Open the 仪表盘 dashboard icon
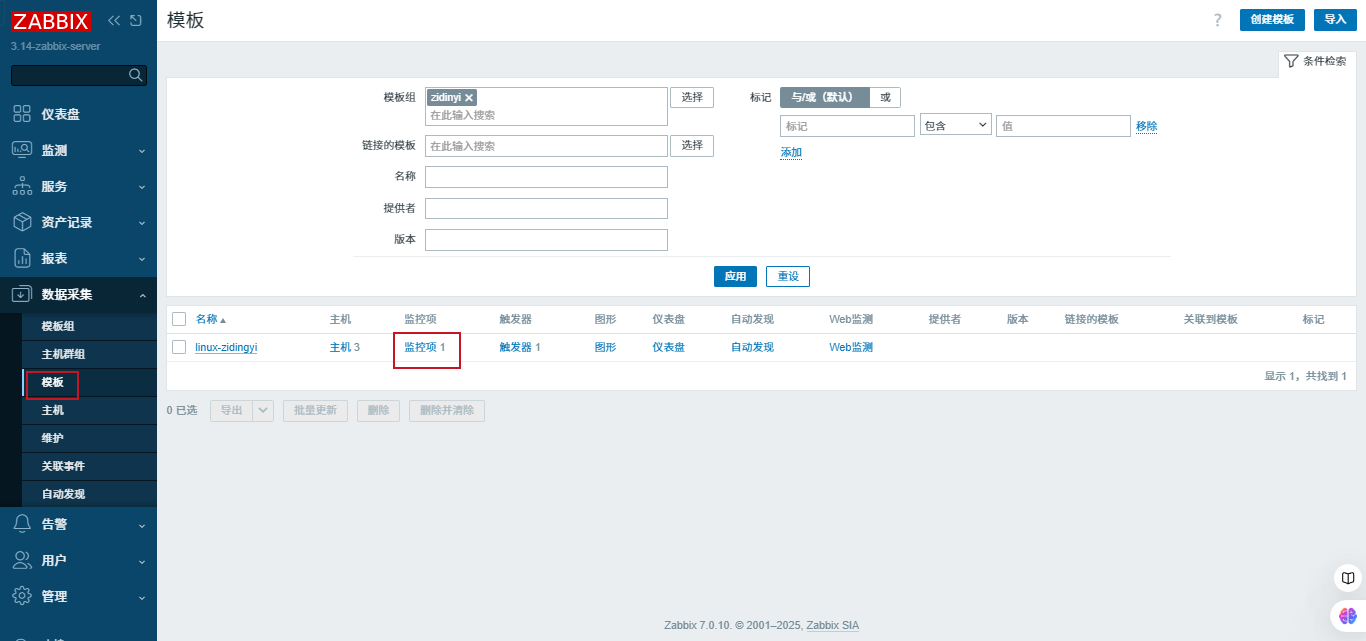 (22, 114)
